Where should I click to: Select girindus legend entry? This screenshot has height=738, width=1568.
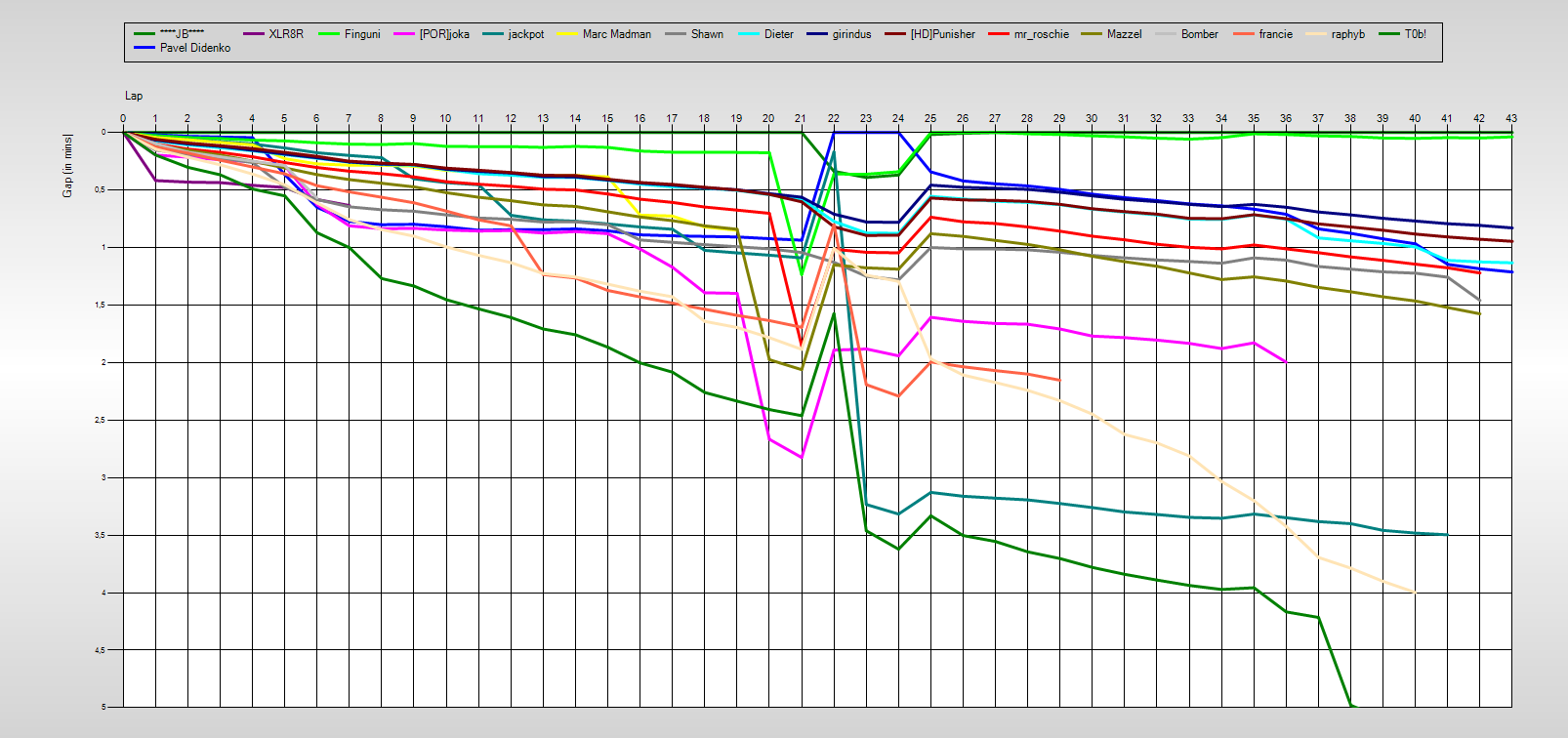[851, 34]
